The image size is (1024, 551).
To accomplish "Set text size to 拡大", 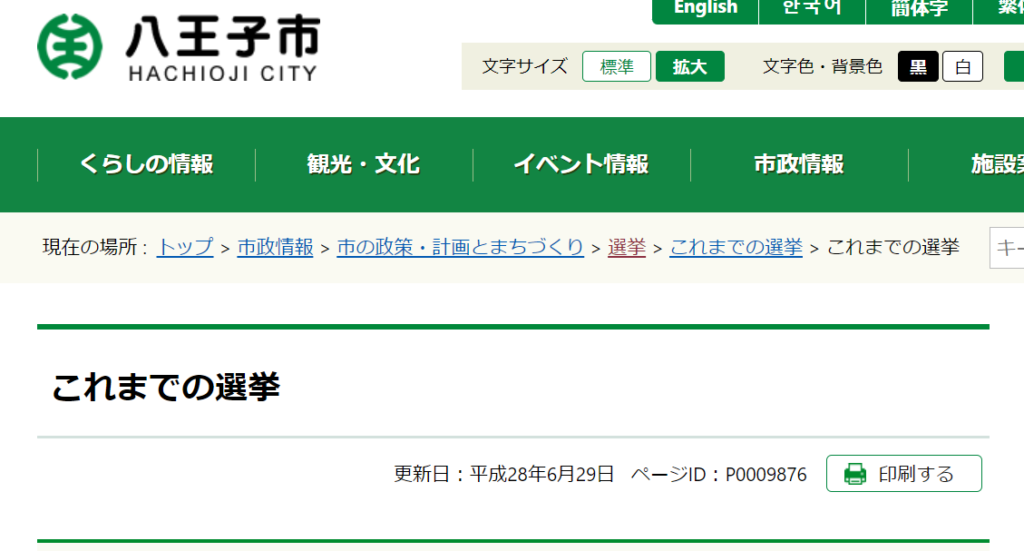I will tap(690, 67).
